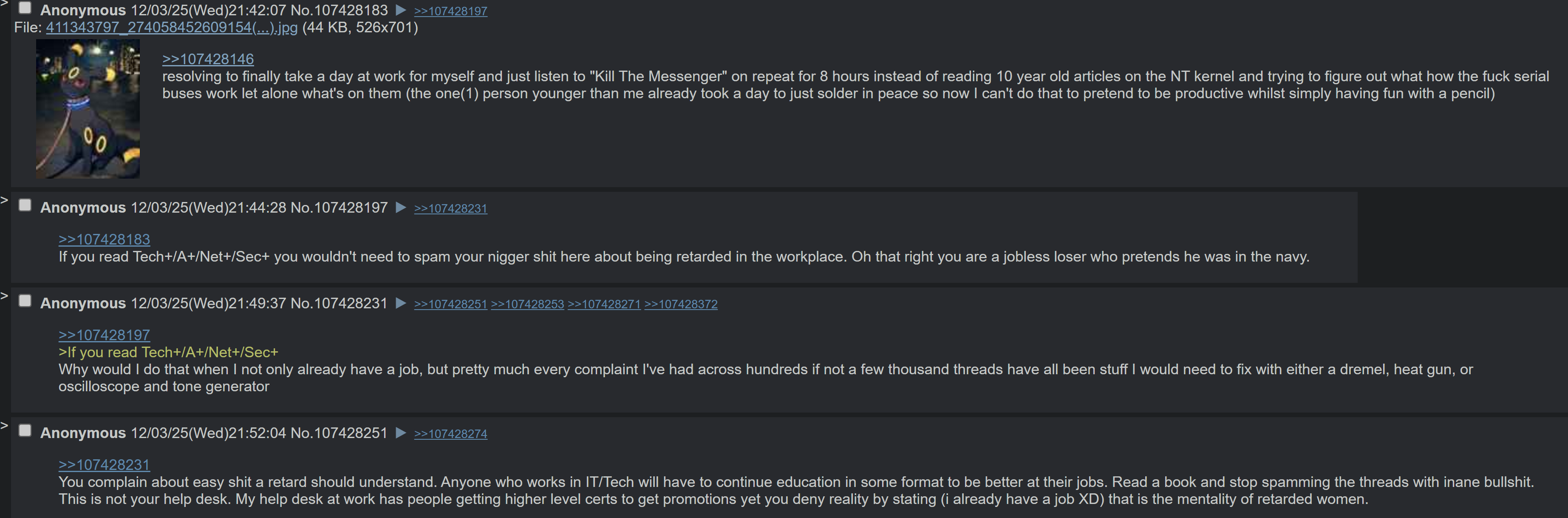Check the box beside post No.107428251
The height and width of the screenshot is (518, 1568).
click(25, 431)
